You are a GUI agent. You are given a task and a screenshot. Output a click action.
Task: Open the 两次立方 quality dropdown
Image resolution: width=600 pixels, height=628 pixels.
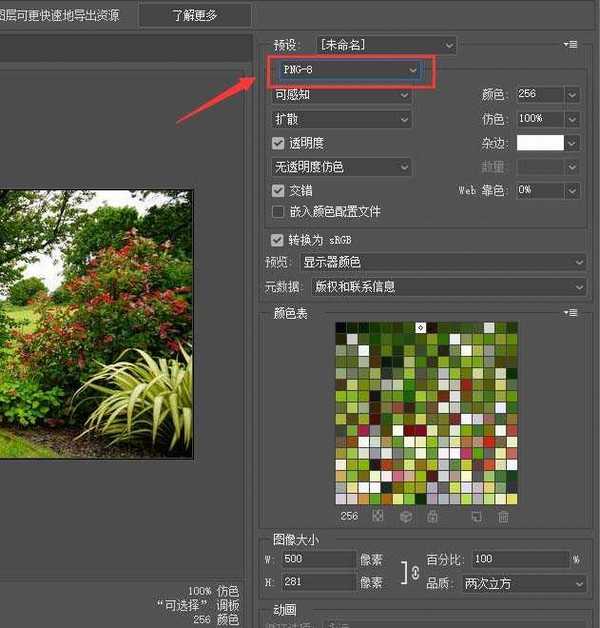point(524,582)
